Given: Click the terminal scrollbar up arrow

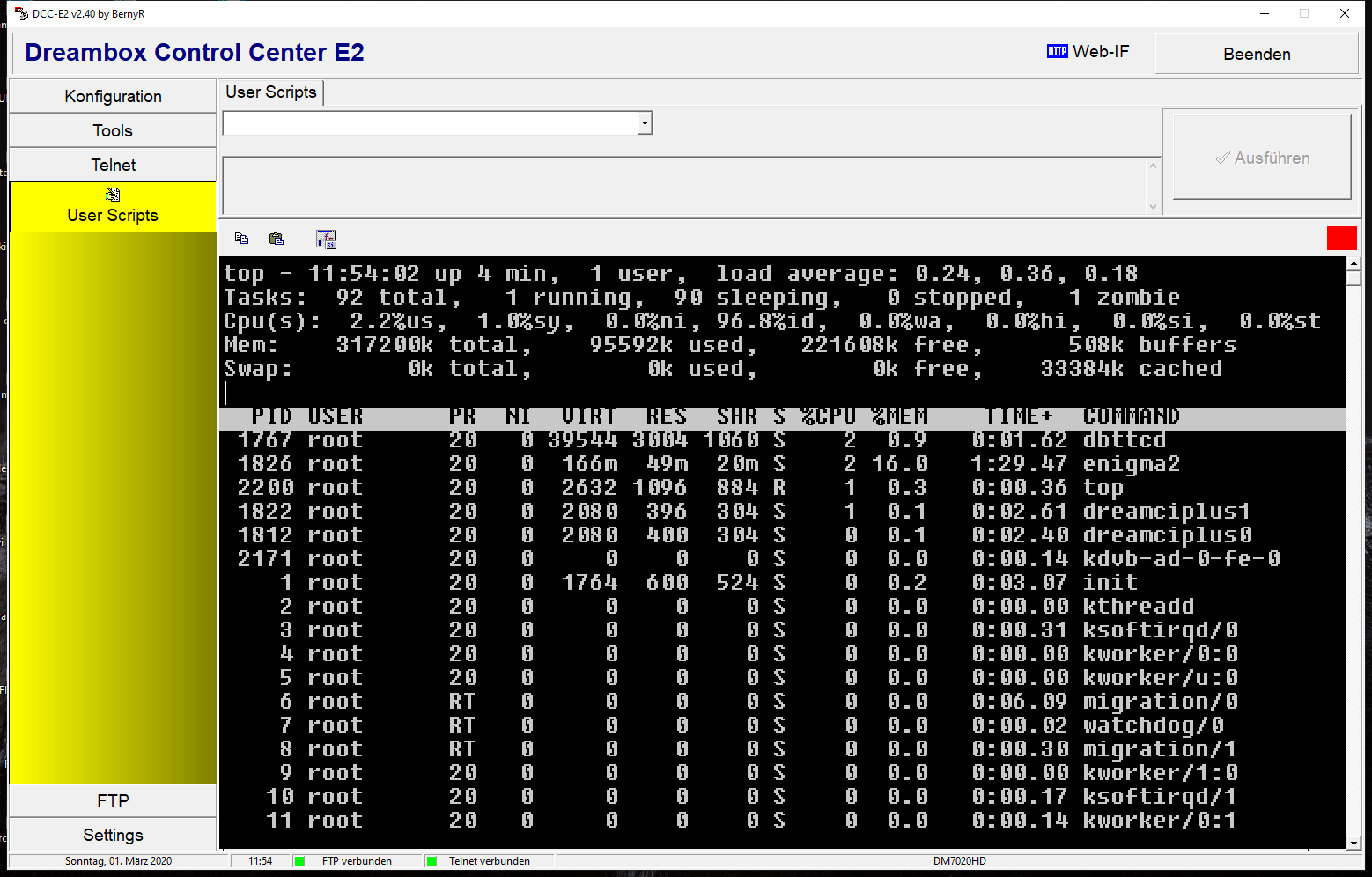Looking at the screenshot, I should [x=1354, y=264].
